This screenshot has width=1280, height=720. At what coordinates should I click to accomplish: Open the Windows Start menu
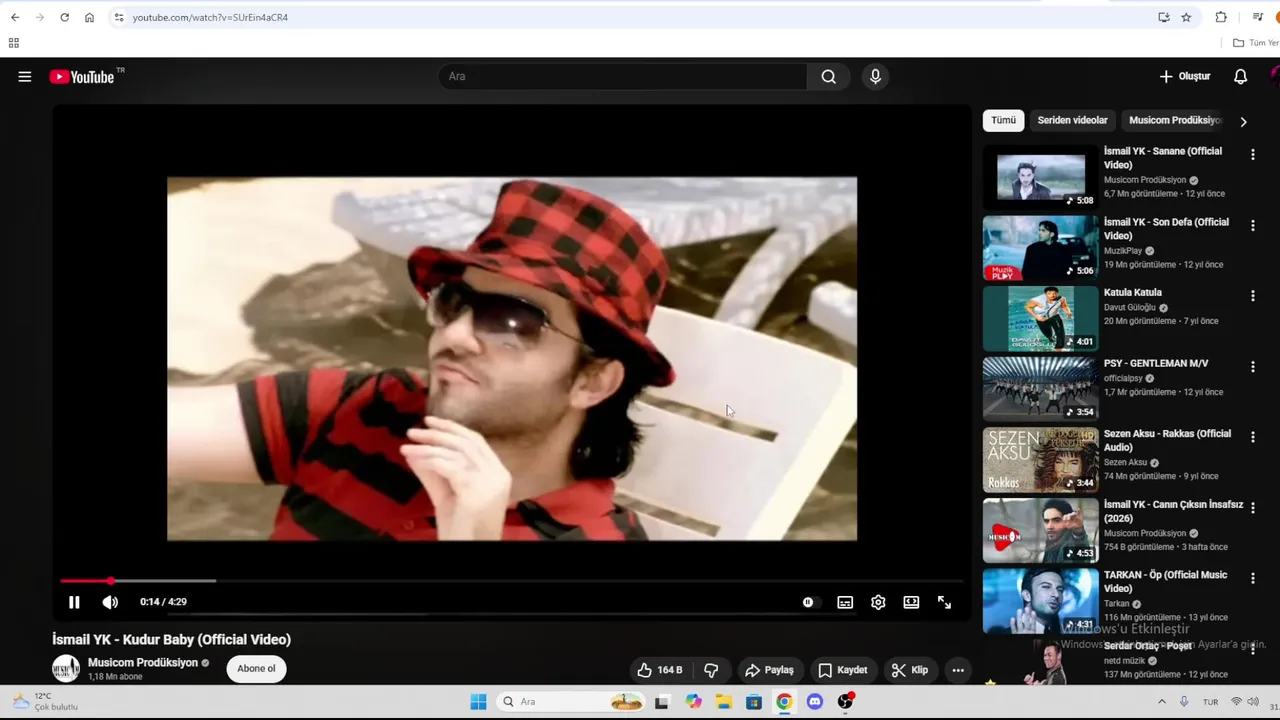coord(478,702)
